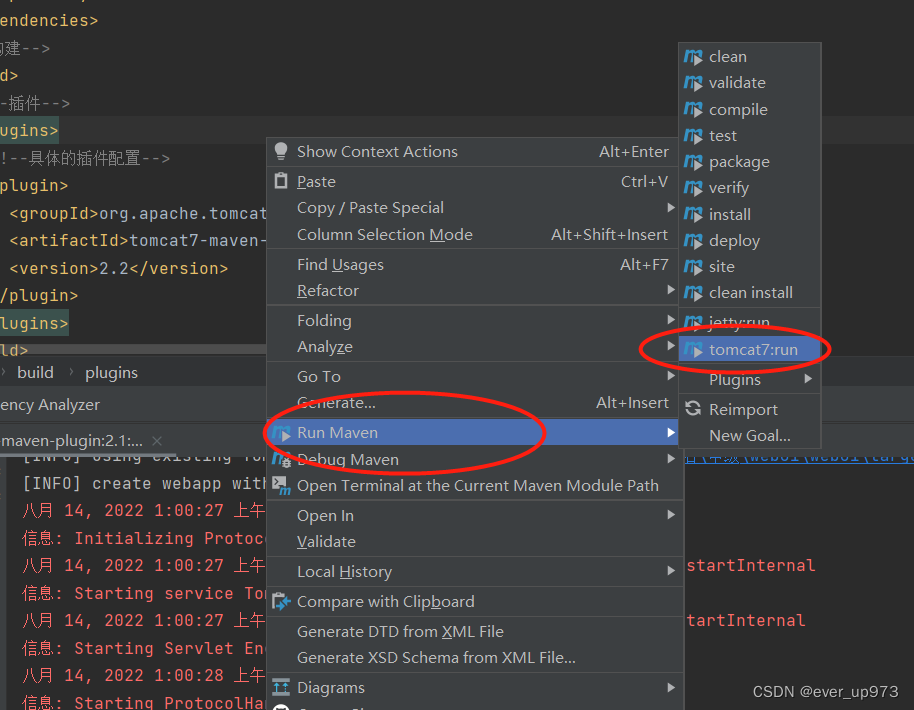Expand the Copy / Paste Special submenu arrow
Image resolution: width=914 pixels, height=710 pixels.
point(670,208)
